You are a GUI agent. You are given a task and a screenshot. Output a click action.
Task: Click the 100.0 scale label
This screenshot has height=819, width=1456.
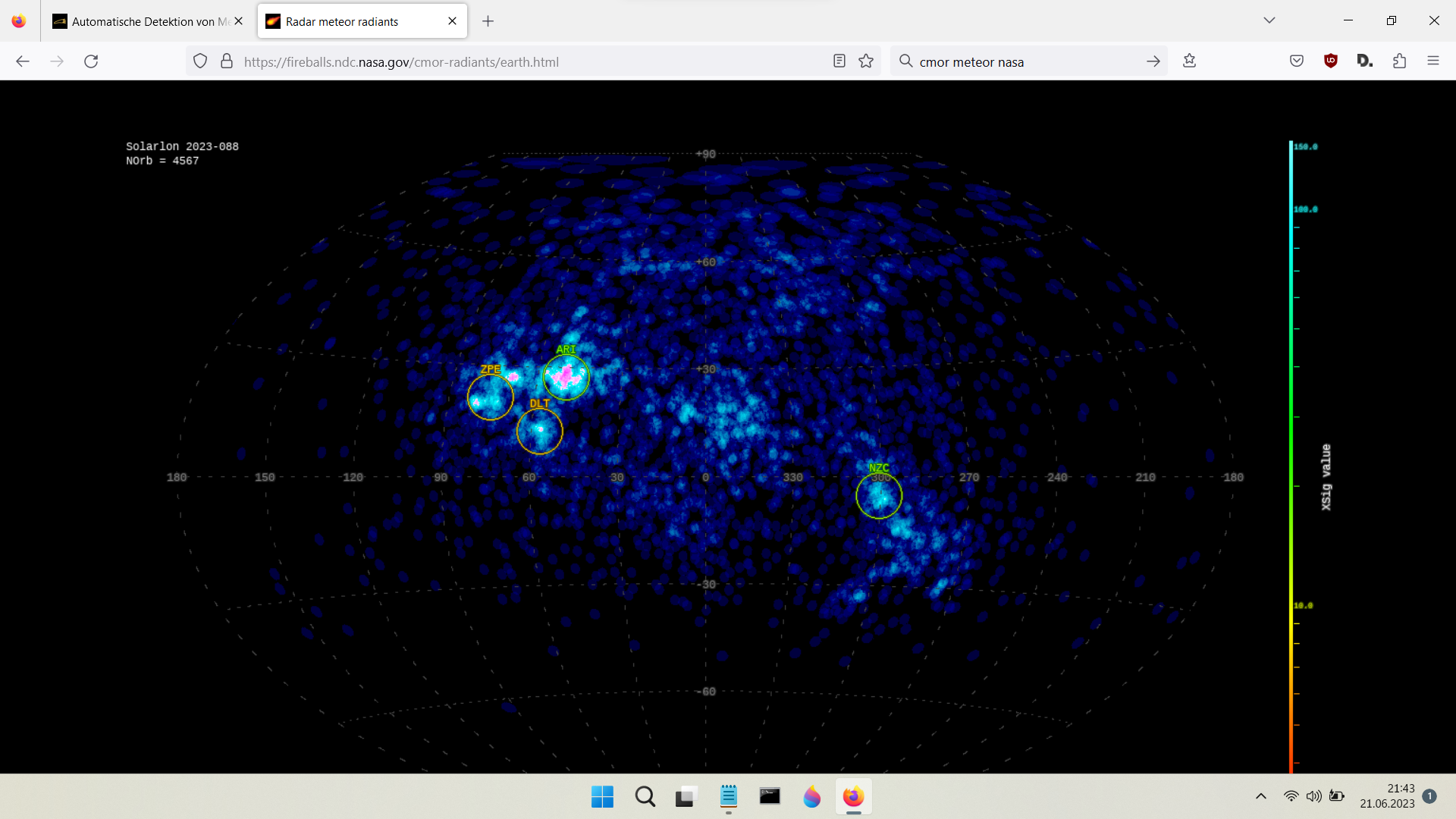pyautogui.click(x=1306, y=209)
